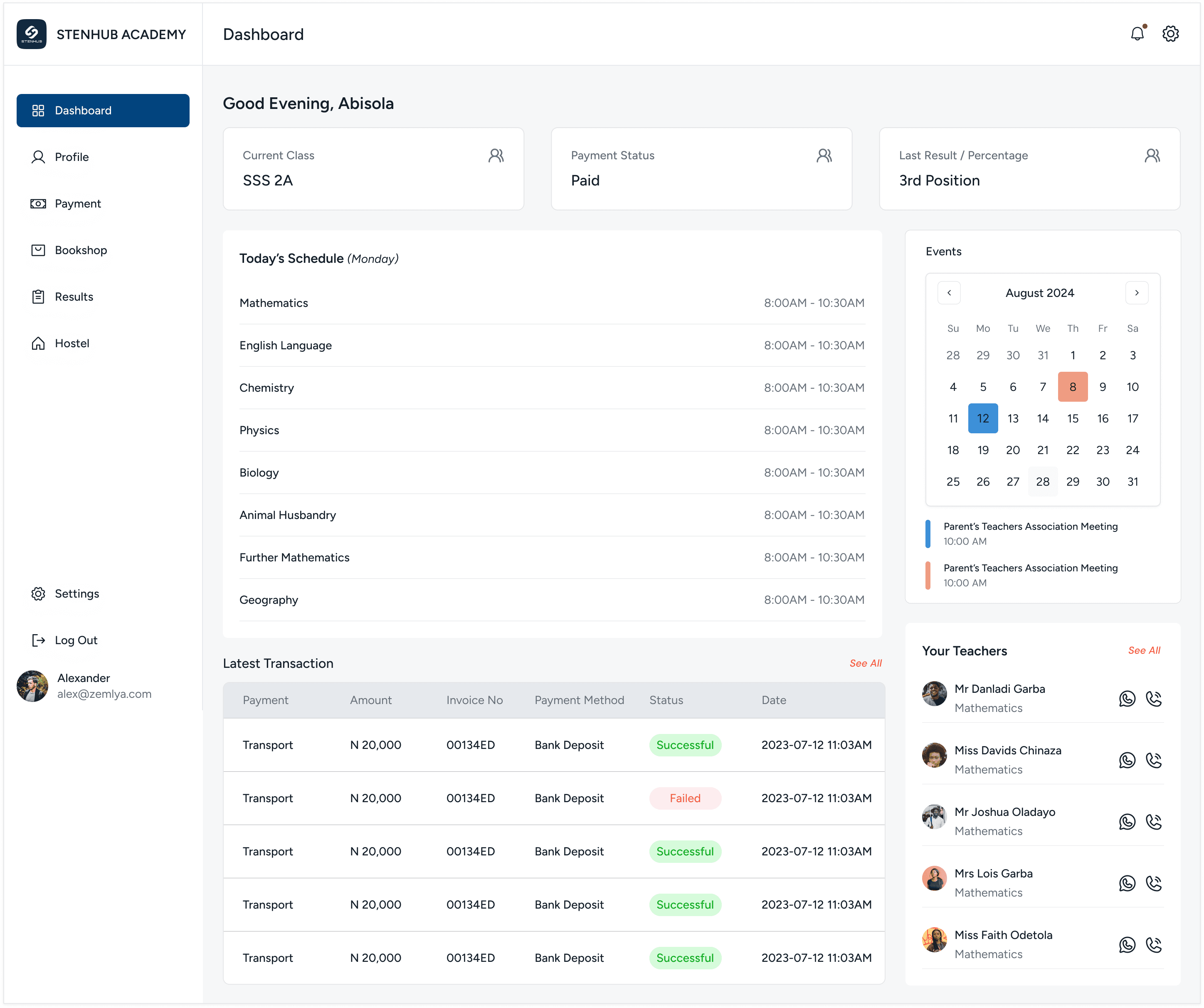This screenshot has width=1204, height=1008.
Task: Open the Payment sidebar menu item
Action: pyautogui.click(x=77, y=203)
